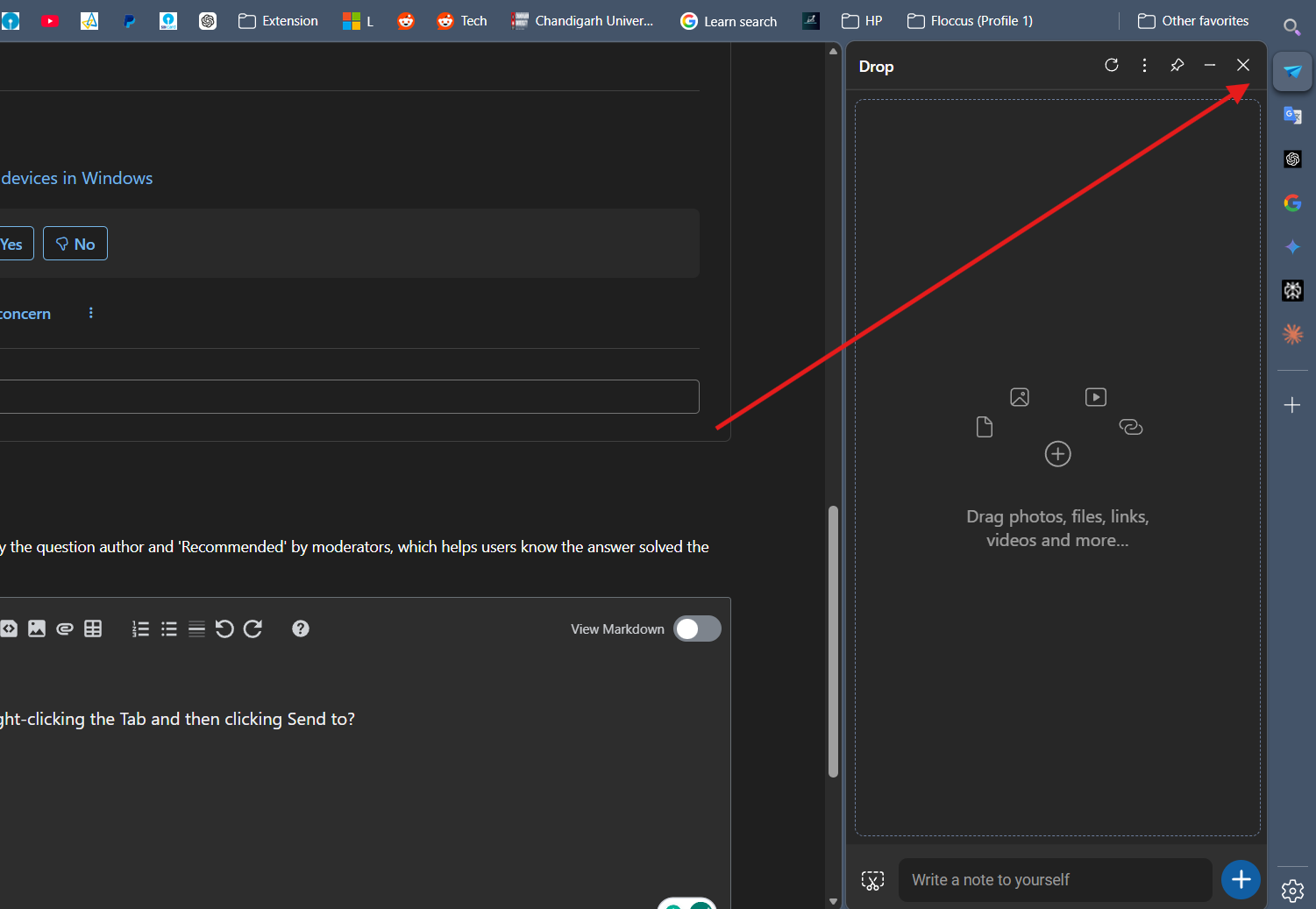Click the text ending 'then clicking Send to?'
Screen dimensions: 1316x909
click(x=177, y=719)
